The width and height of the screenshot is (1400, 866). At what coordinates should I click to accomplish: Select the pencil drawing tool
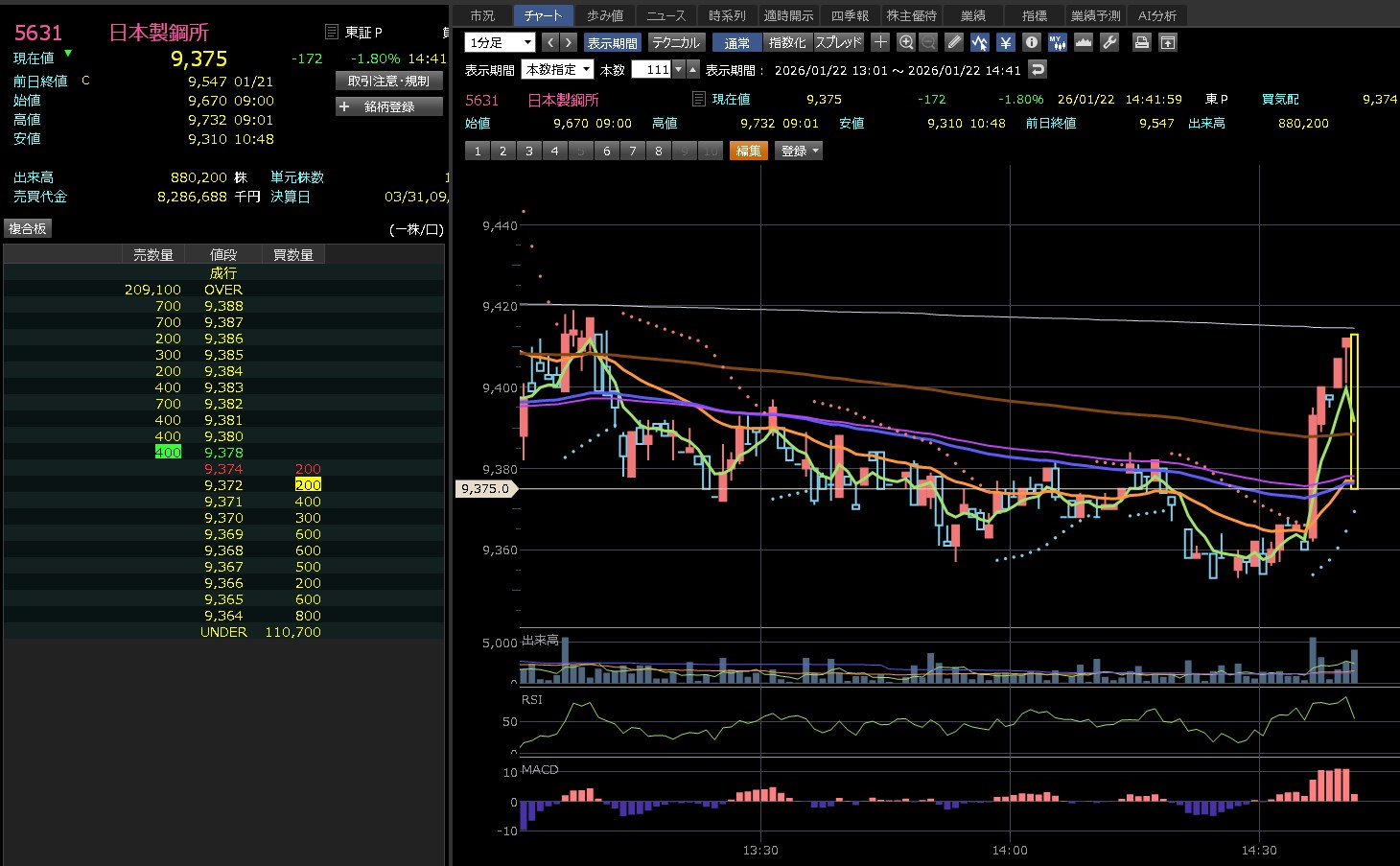953,42
